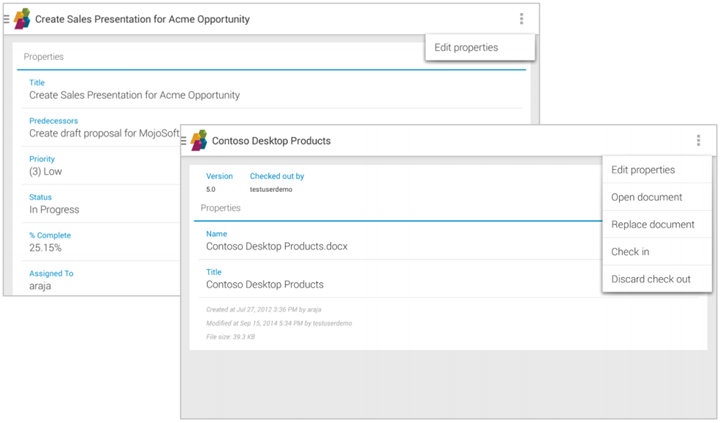720x423 pixels.
Task: Select Edit properties in the Acme task menu
Action: tap(466, 47)
